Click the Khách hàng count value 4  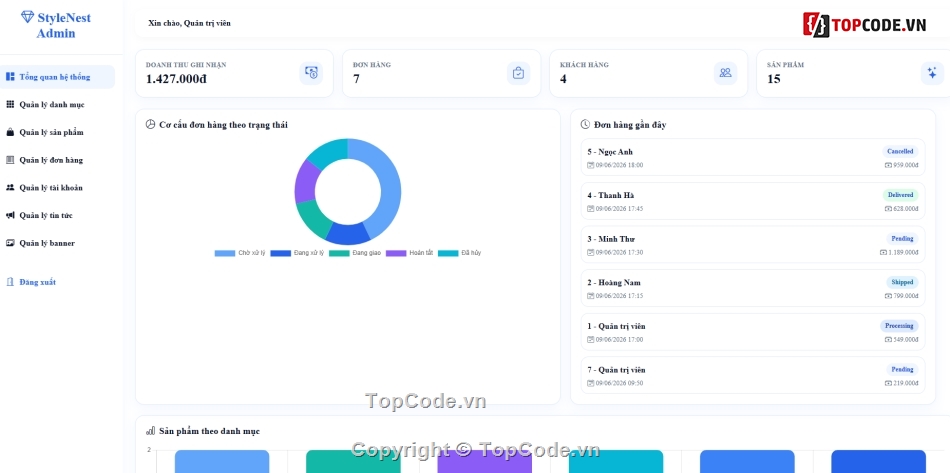point(563,79)
